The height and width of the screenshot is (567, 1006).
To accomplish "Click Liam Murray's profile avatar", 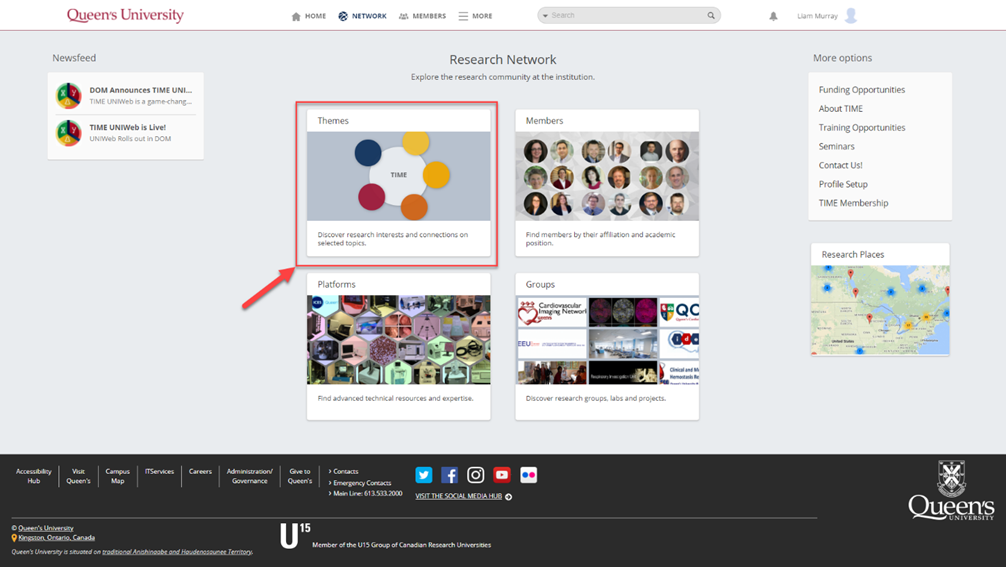I will 851,16.
